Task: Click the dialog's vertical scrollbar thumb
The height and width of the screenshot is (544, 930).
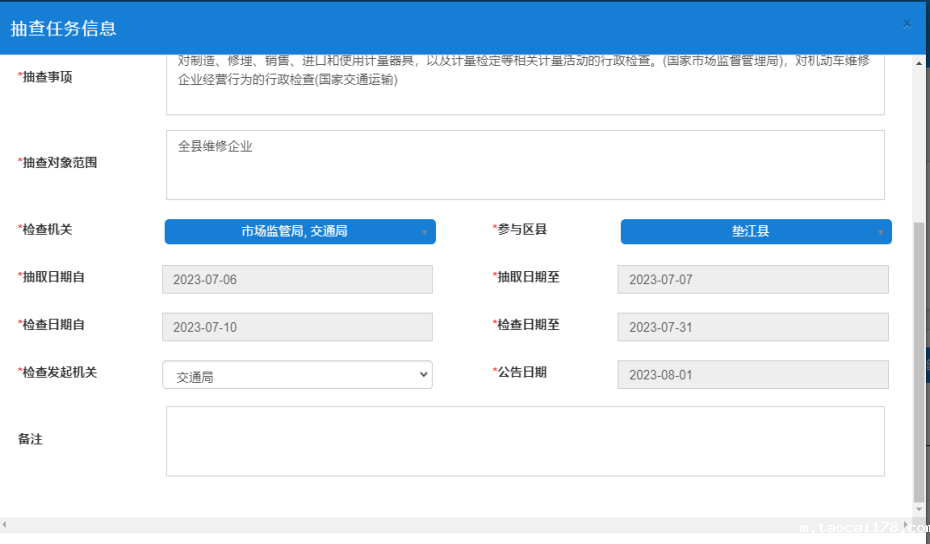Action: point(919,360)
